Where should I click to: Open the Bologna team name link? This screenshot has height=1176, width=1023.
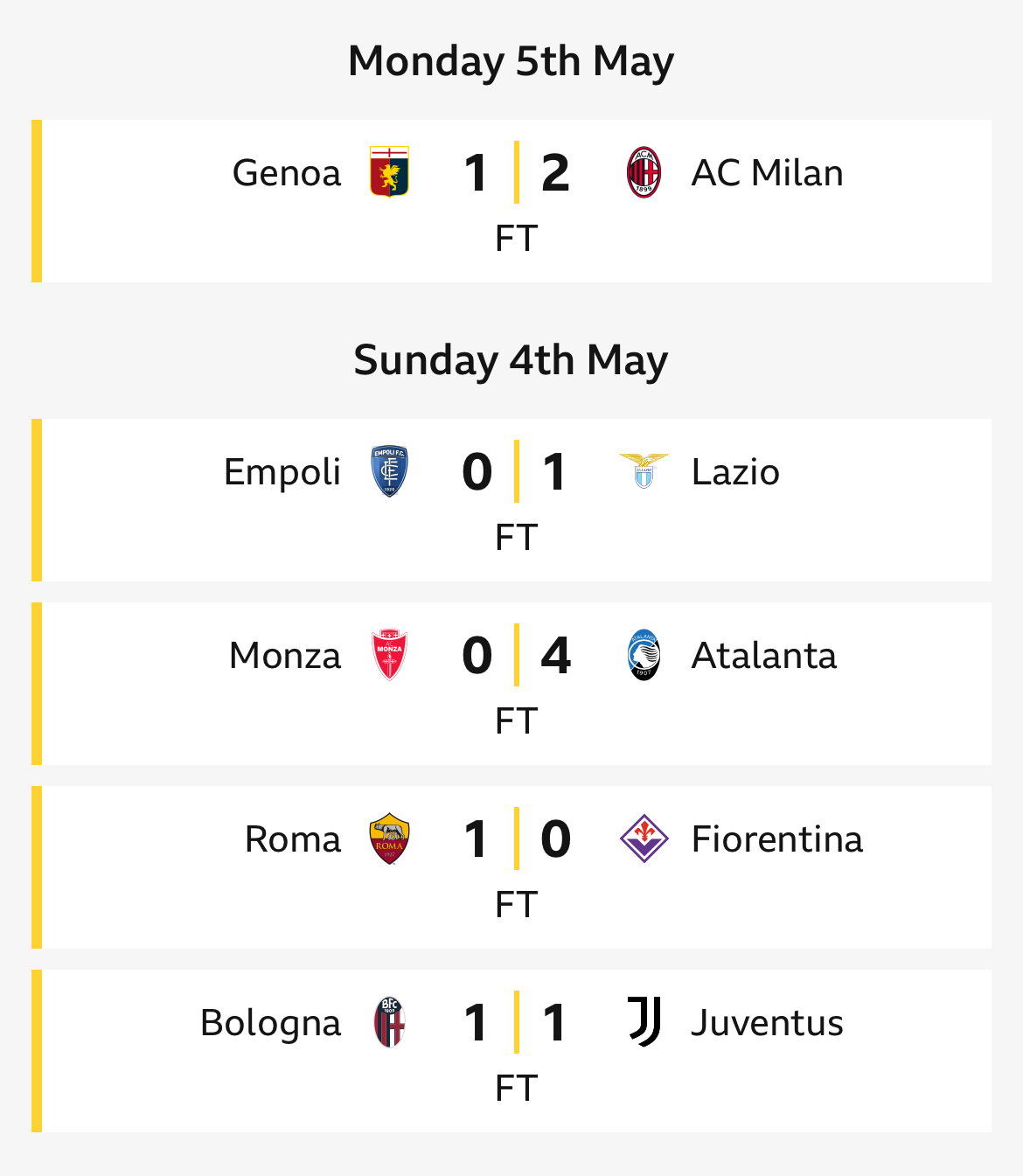click(x=271, y=1024)
